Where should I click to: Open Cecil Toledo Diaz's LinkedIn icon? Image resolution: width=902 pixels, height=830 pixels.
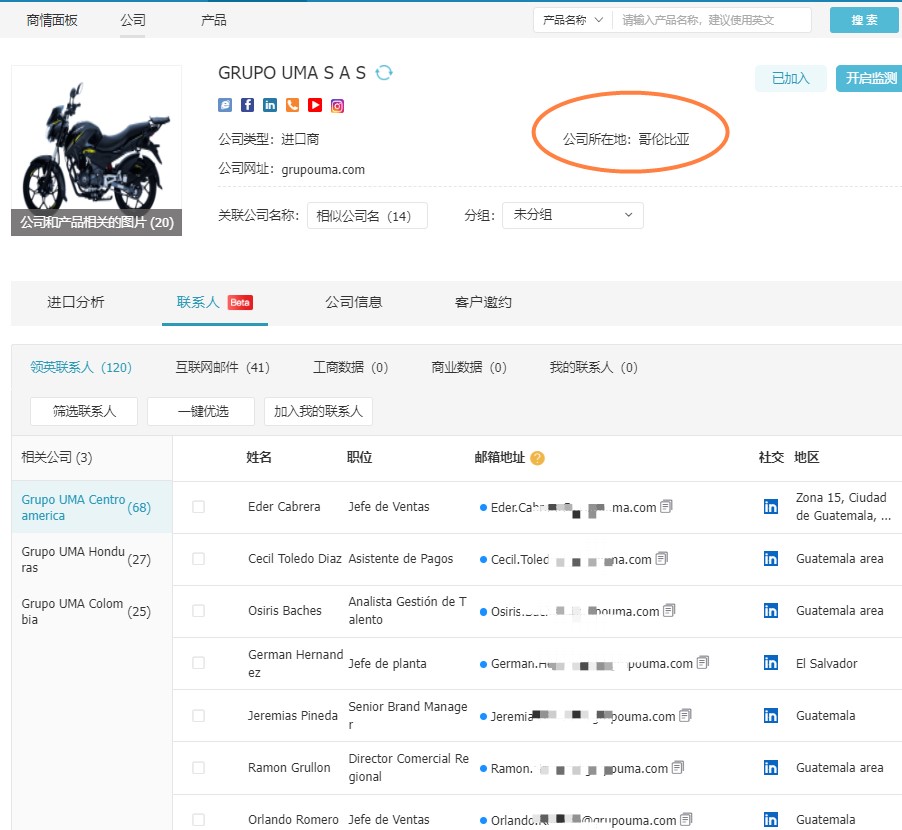point(771,559)
